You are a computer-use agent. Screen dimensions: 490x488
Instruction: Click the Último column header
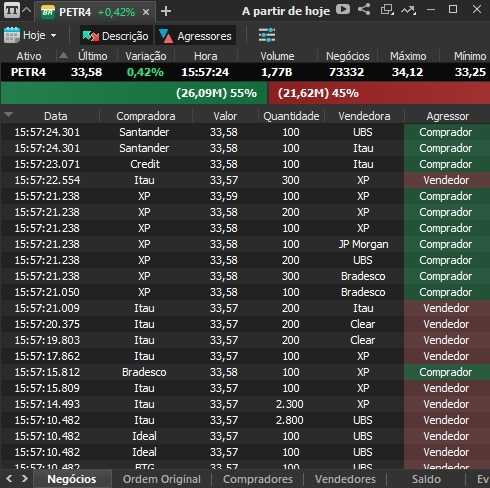(x=92, y=56)
